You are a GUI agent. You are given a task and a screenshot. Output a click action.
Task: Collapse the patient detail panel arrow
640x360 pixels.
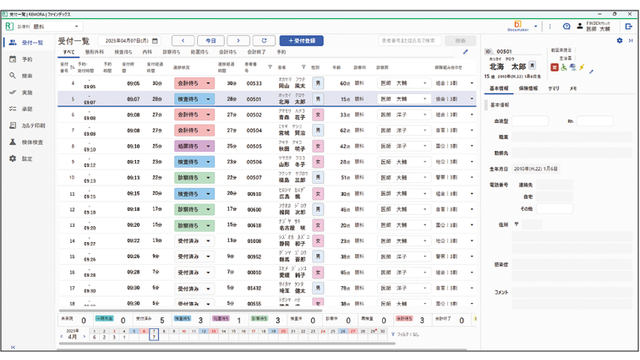(631, 40)
